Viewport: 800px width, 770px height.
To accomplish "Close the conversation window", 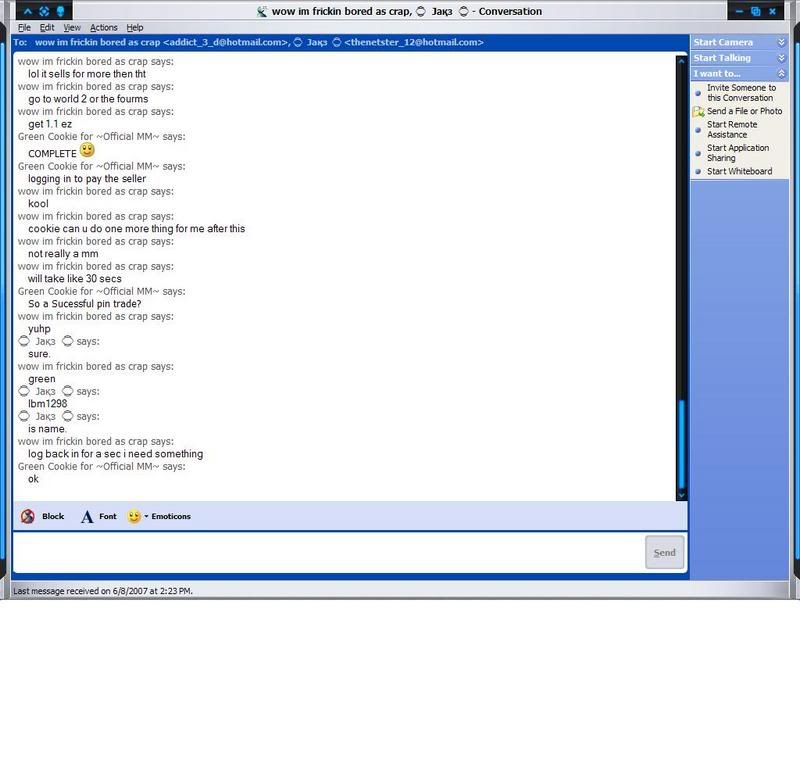I will pos(772,11).
